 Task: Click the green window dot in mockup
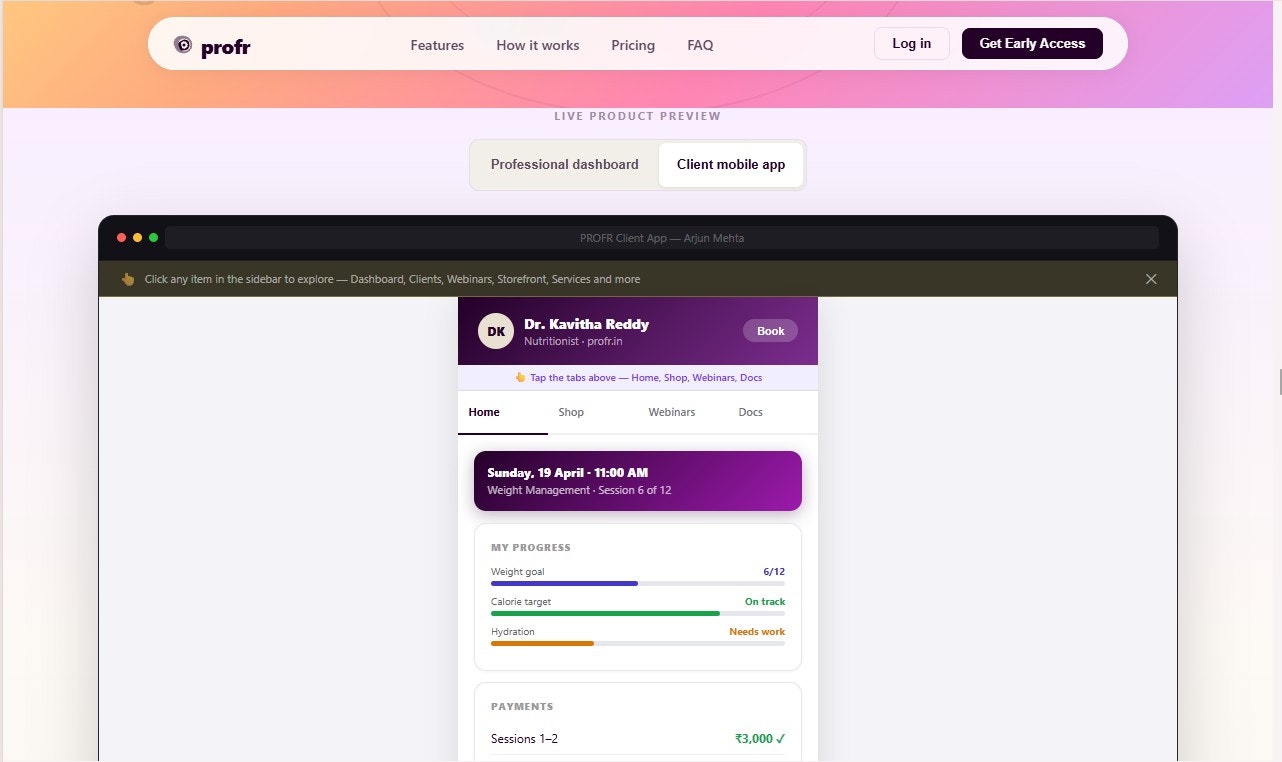click(x=153, y=237)
